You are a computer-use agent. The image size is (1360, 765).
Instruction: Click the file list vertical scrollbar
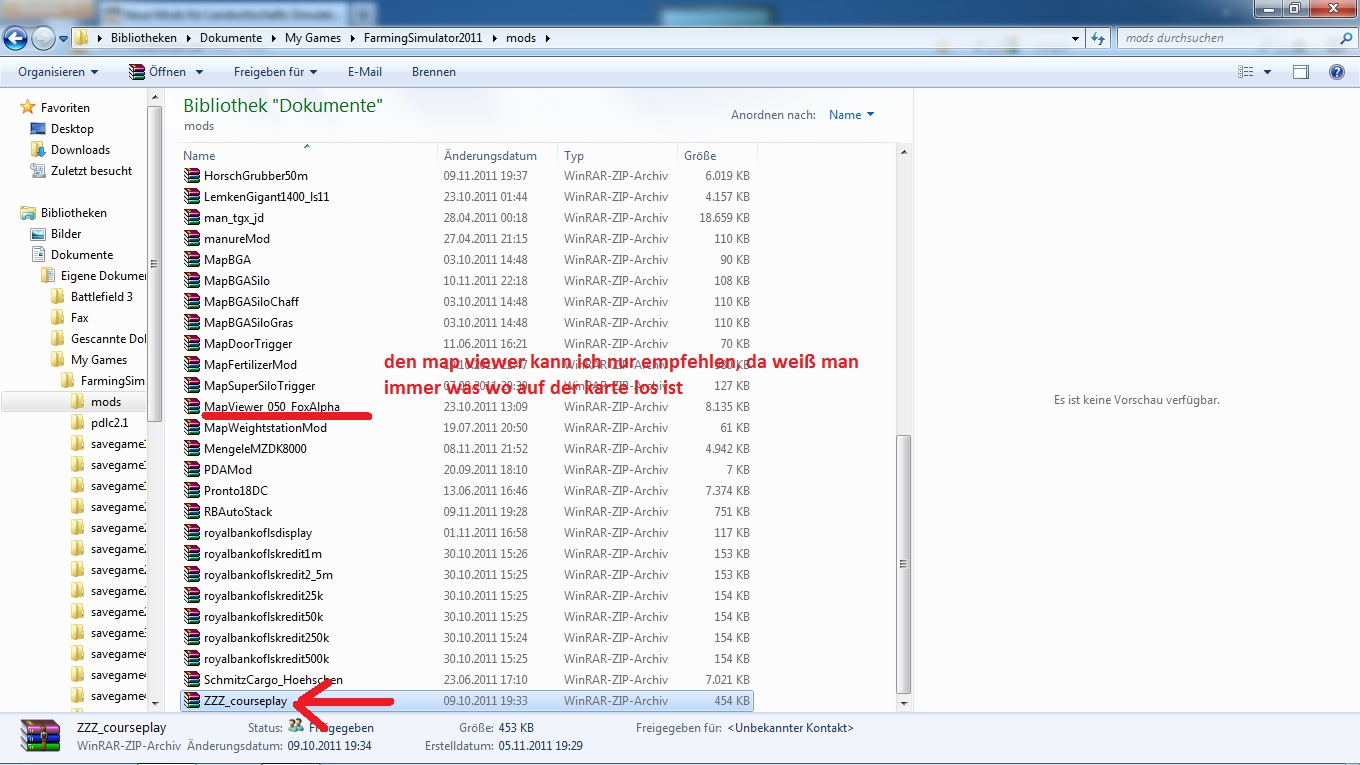tap(904, 424)
